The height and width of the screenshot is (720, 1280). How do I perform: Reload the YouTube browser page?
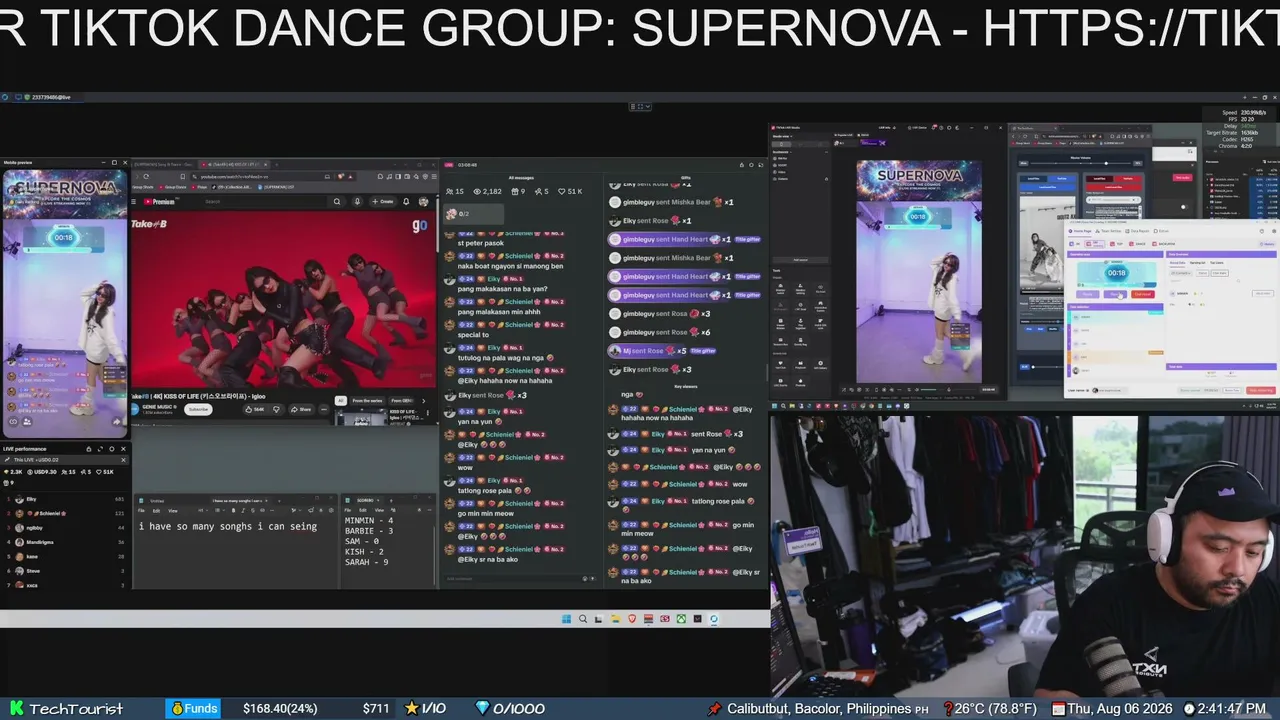(146, 177)
